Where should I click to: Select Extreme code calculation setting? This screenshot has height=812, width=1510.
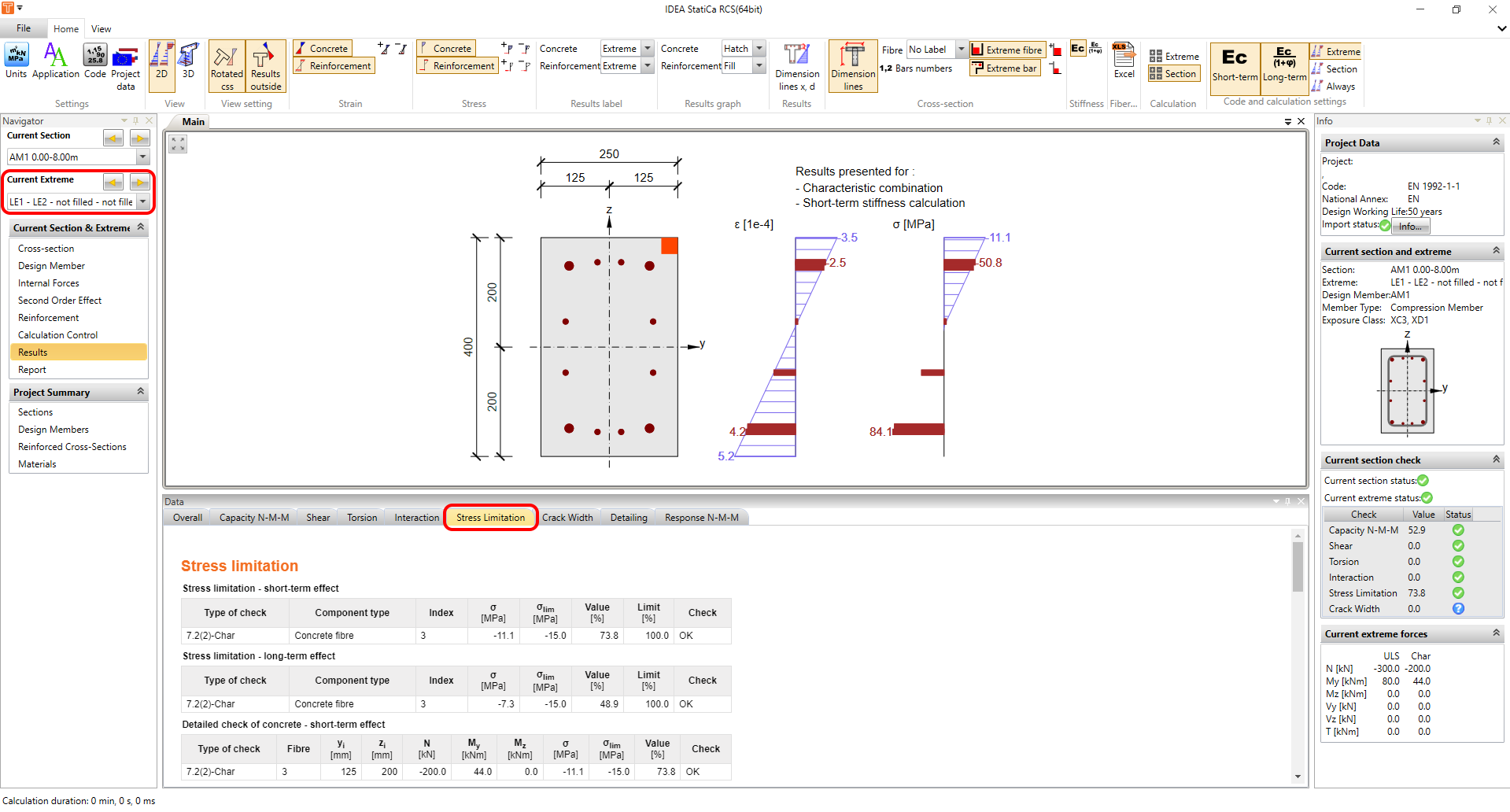pyautogui.click(x=1335, y=52)
